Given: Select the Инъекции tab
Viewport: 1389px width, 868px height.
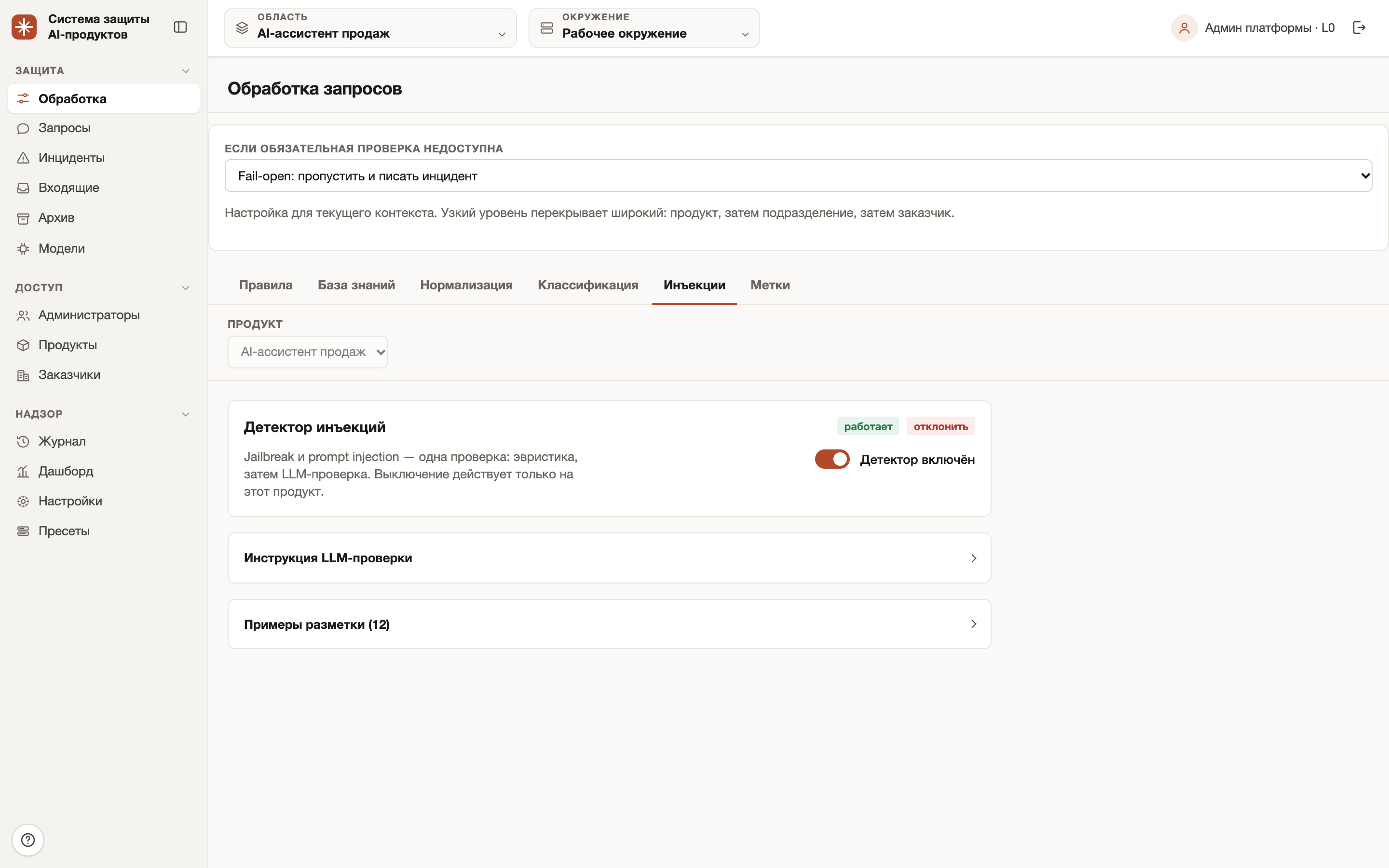Looking at the screenshot, I should (694, 285).
